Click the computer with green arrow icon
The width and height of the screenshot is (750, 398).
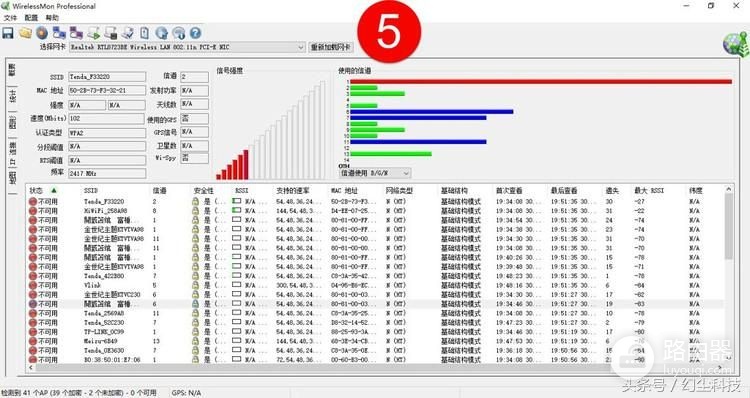tap(94, 33)
